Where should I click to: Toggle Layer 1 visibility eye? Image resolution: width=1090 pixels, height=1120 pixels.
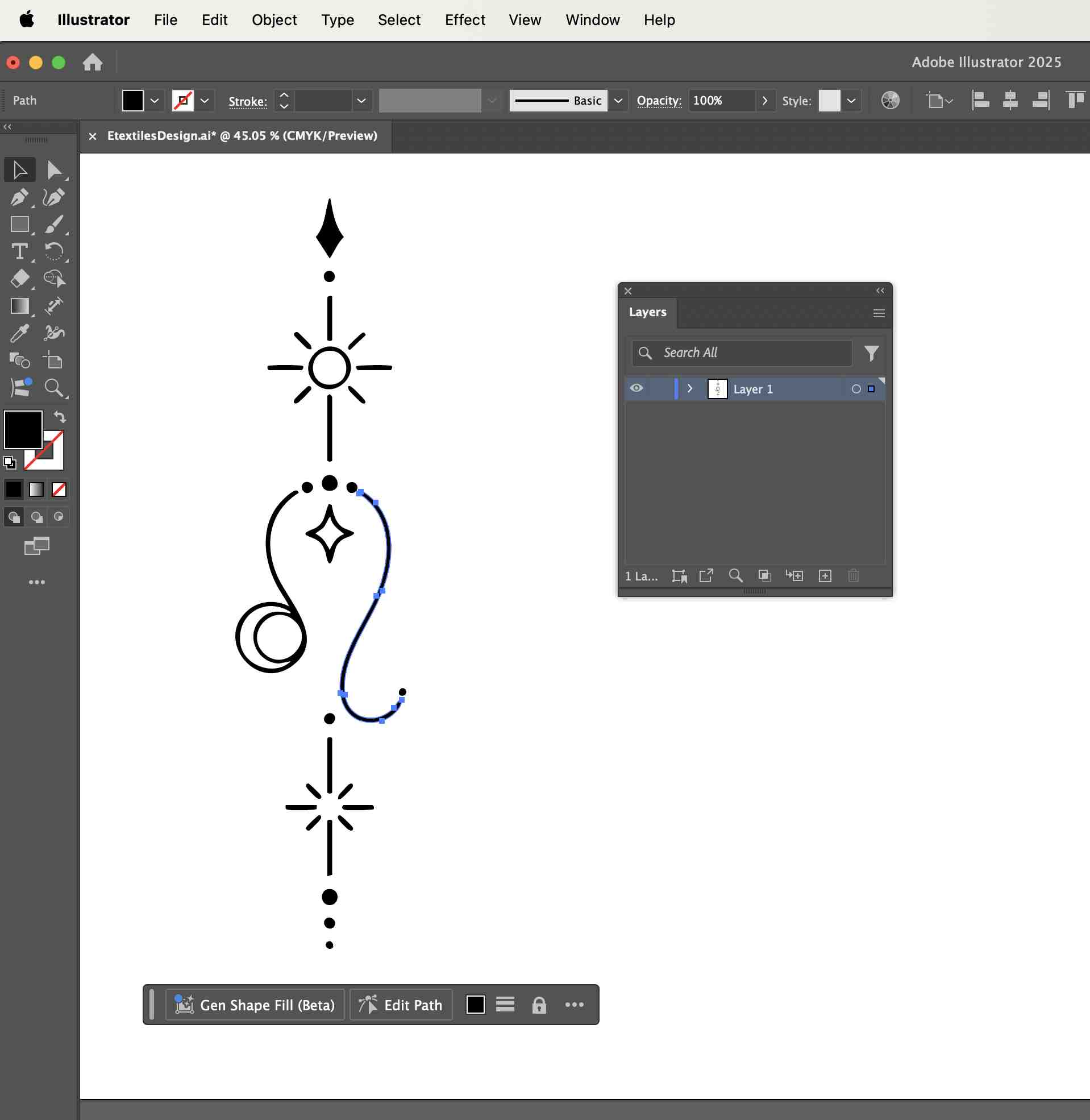point(636,388)
